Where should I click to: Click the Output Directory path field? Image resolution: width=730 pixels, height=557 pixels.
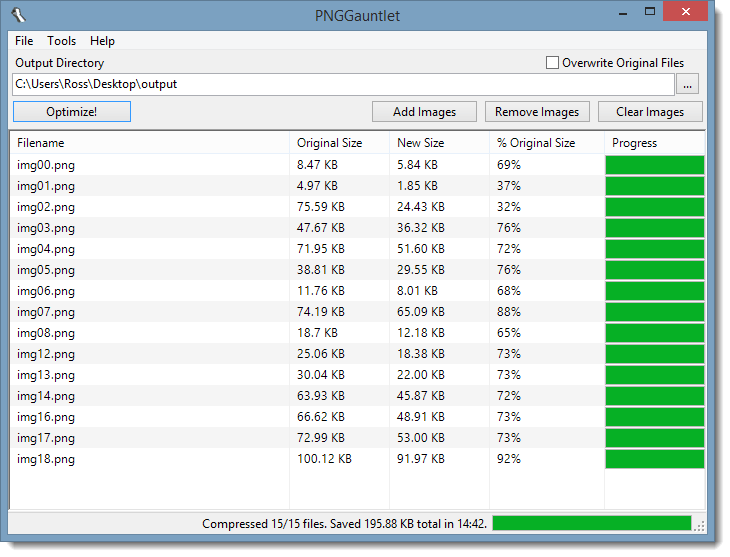pyautogui.click(x=342, y=84)
